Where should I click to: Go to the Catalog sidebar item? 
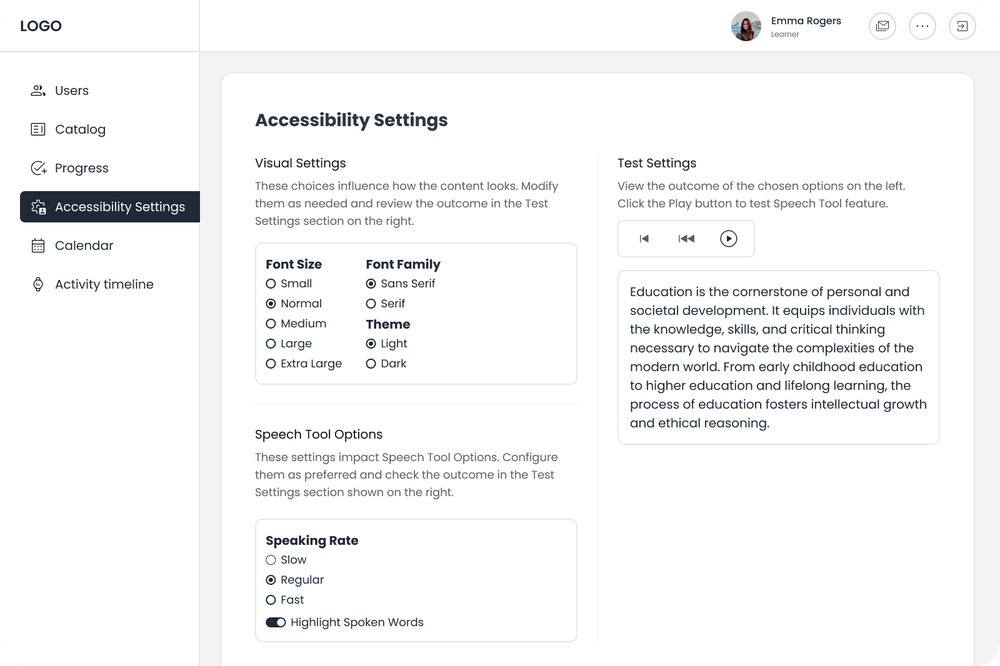[80, 129]
